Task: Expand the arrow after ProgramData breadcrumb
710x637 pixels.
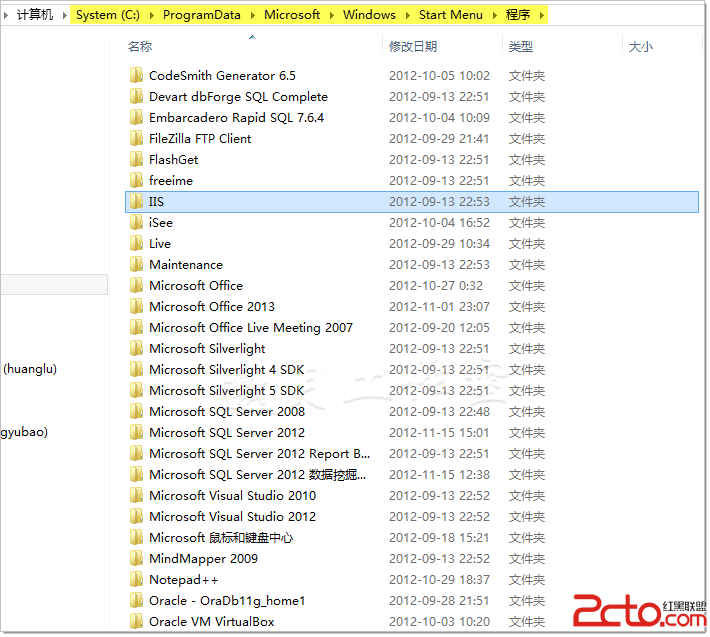Action: pyautogui.click(x=253, y=15)
